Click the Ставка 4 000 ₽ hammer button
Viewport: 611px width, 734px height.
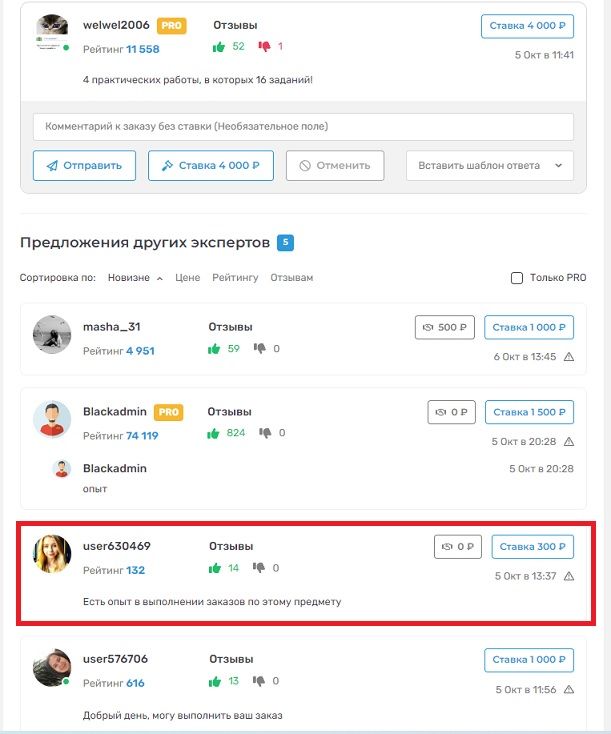[211, 166]
